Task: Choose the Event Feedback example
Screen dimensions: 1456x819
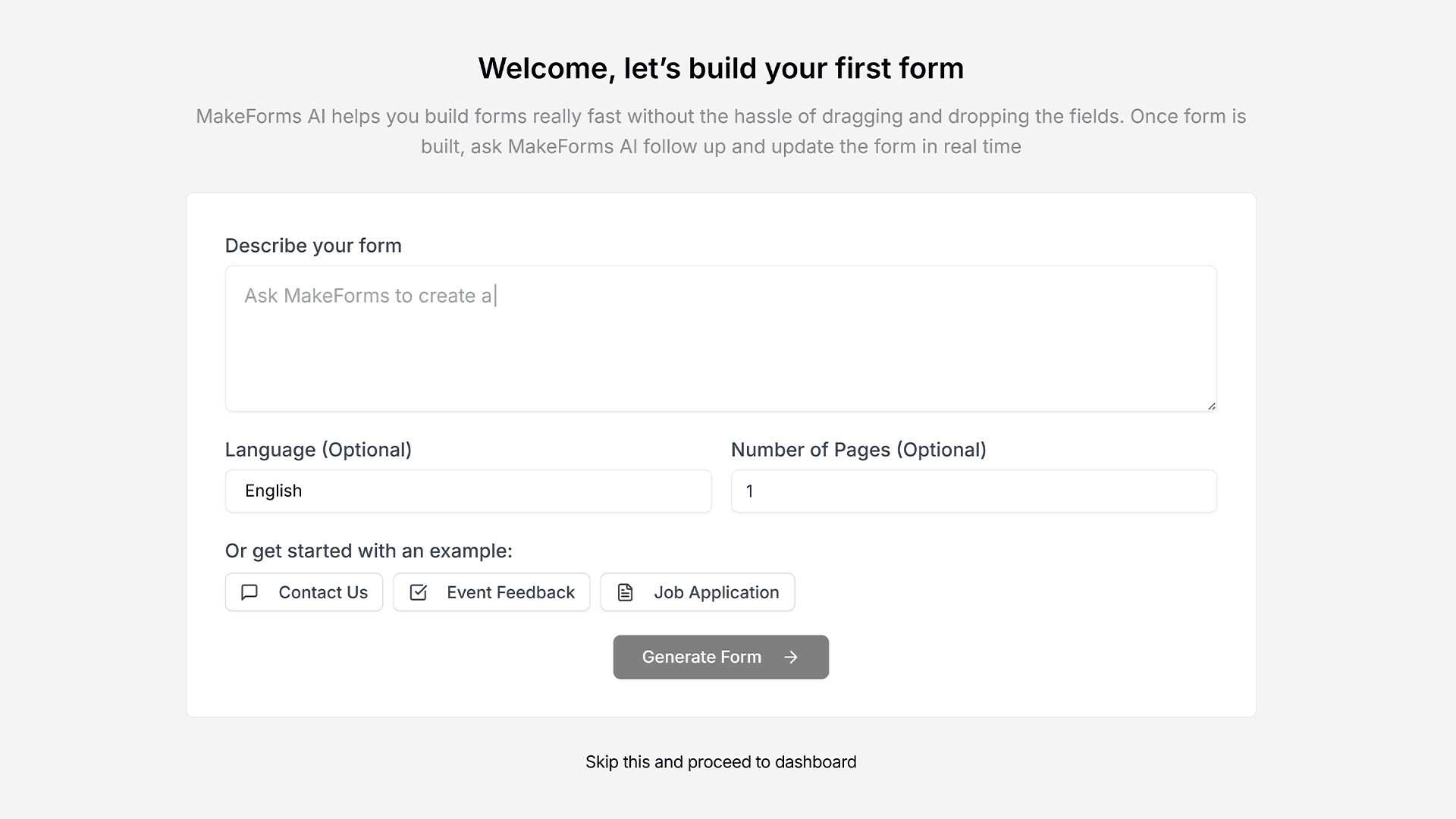Action: point(491,592)
